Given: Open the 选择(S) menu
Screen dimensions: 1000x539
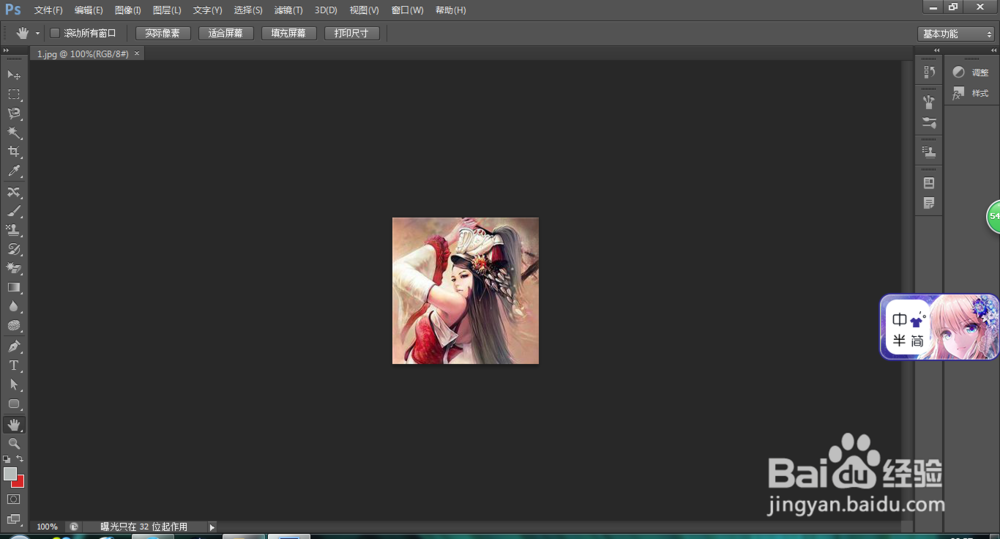Looking at the screenshot, I should point(248,10).
